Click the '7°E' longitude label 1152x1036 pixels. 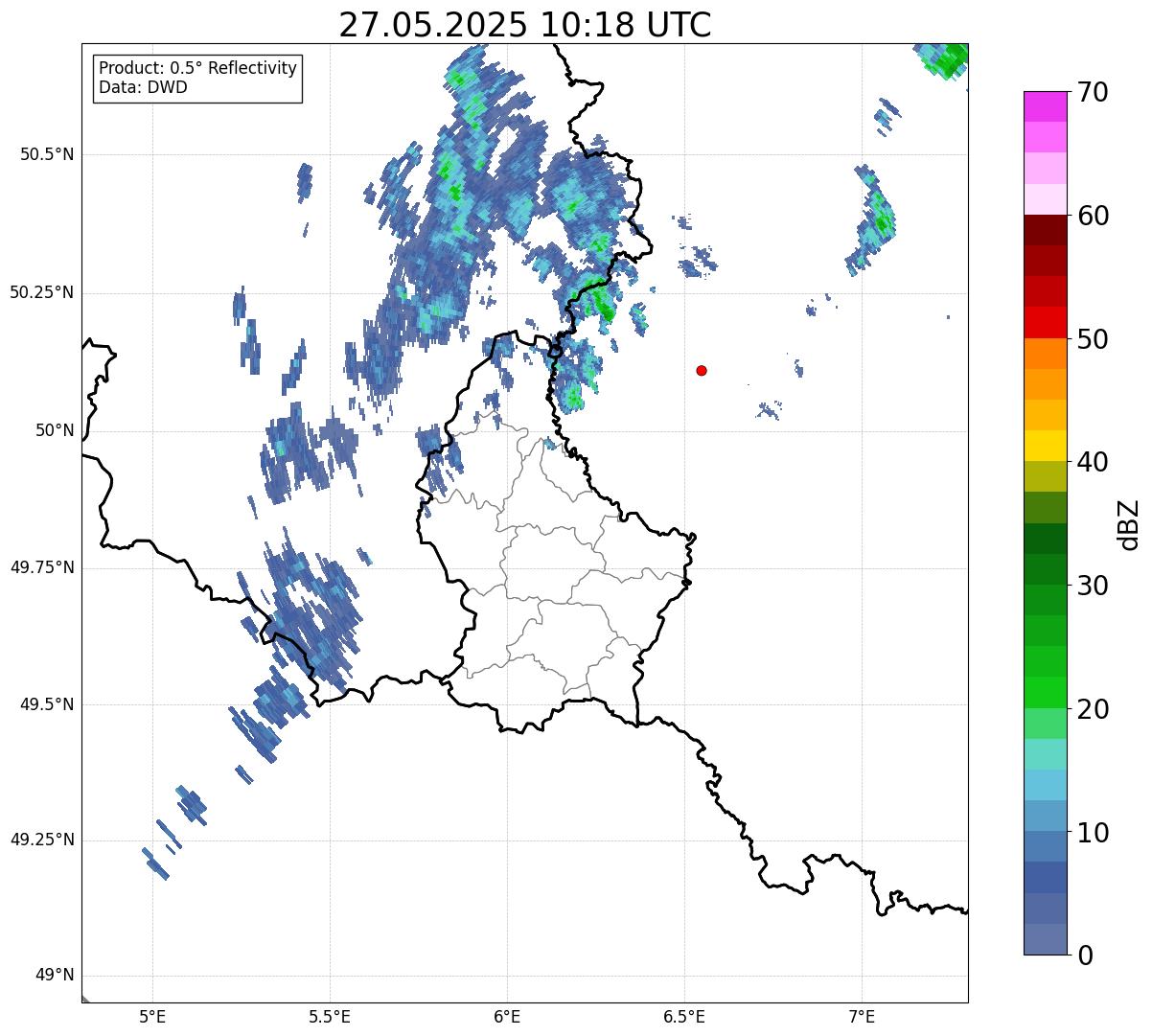click(862, 1016)
